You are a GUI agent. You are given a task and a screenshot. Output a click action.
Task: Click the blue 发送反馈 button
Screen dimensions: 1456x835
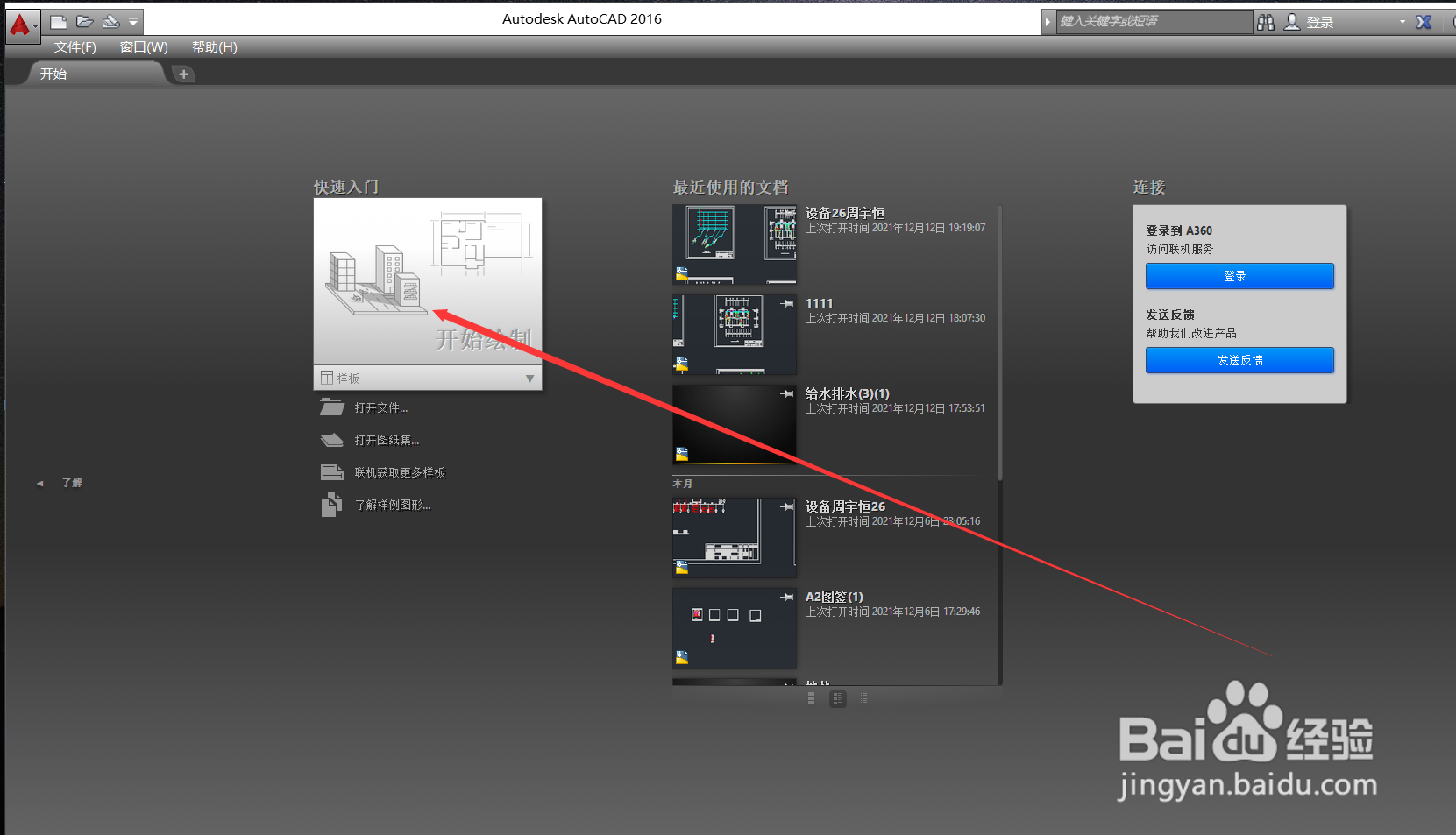coord(1239,360)
